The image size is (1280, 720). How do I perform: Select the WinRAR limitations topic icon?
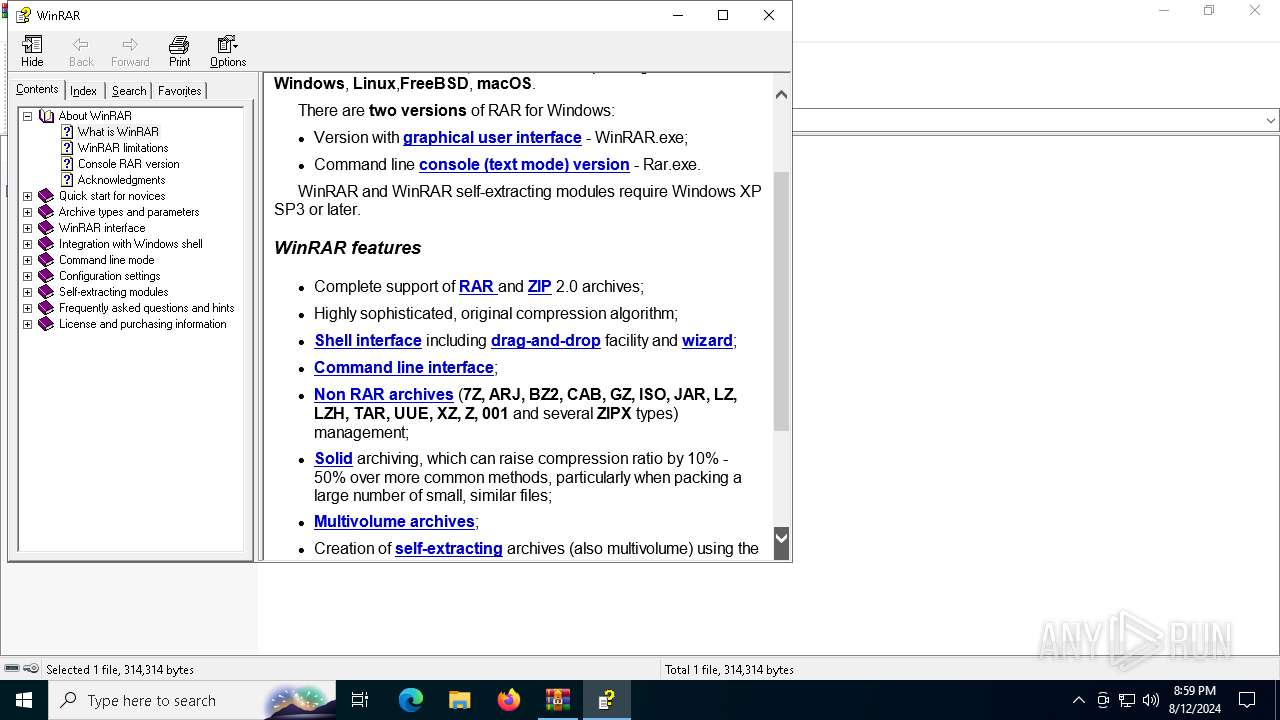point(67,148)
